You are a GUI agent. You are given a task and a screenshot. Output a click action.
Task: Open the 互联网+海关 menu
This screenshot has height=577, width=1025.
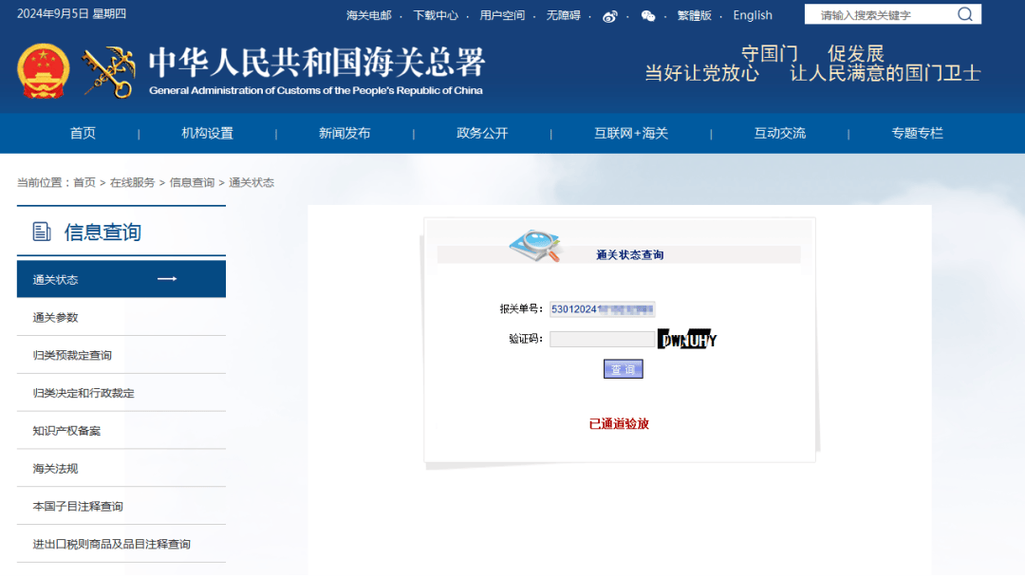point(631,133)
